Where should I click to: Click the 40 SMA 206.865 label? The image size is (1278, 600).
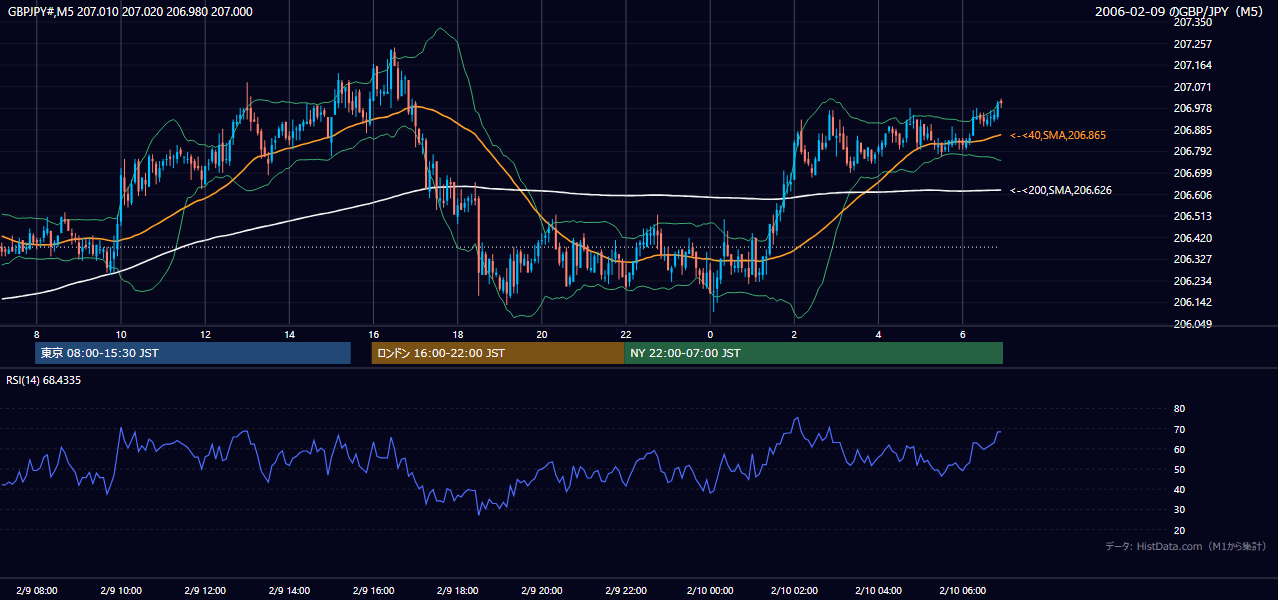(x=1058, y=135)
